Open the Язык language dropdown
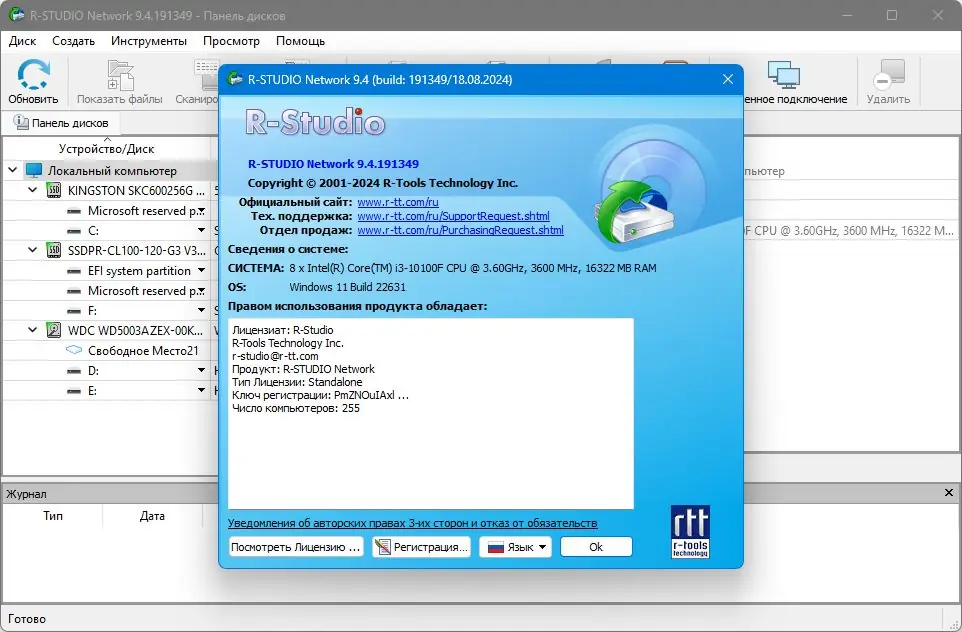Screen dimensions: 962x632 pyautogui.click(x=515, y=547)
